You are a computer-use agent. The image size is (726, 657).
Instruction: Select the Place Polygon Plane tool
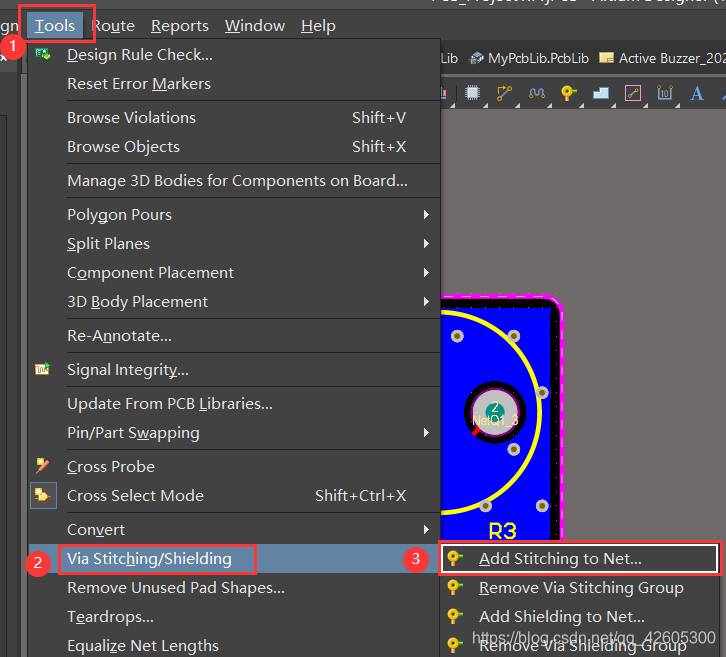[601, 93]
